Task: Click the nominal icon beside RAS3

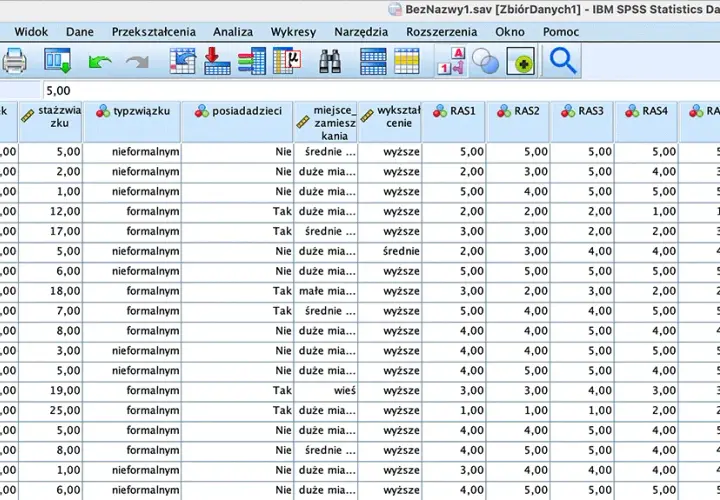Action: (568, 111)
